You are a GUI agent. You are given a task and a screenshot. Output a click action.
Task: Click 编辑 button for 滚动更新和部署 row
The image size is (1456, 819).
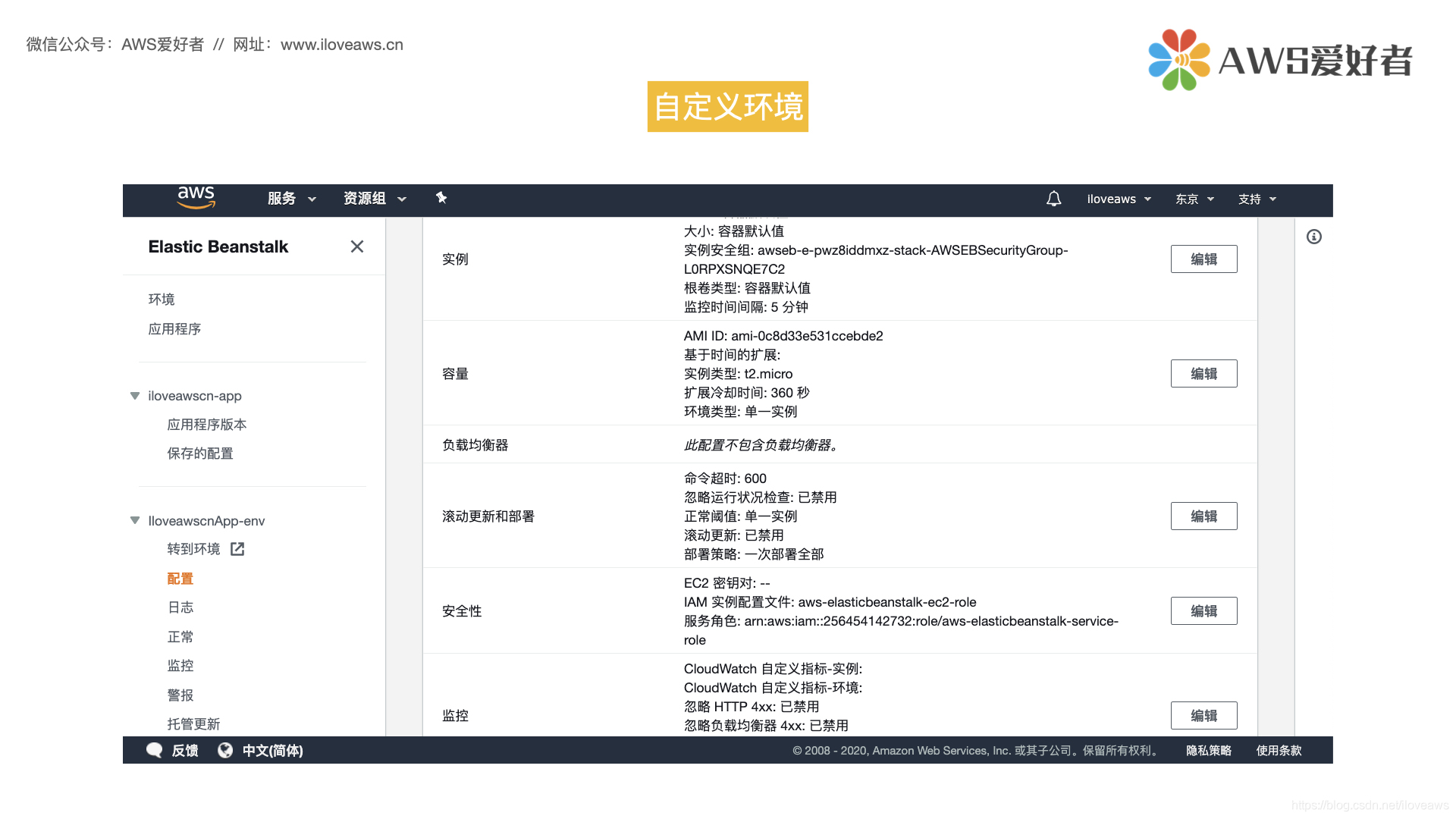1203,516
